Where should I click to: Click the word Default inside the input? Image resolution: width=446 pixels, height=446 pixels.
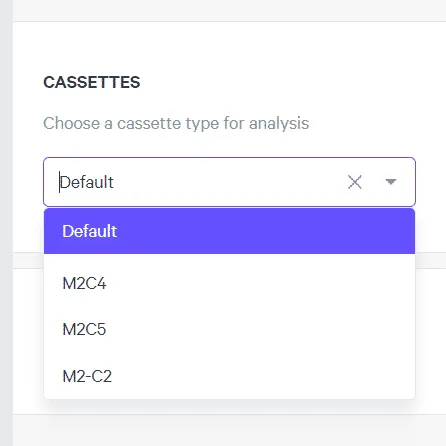(x=87, y=182)
